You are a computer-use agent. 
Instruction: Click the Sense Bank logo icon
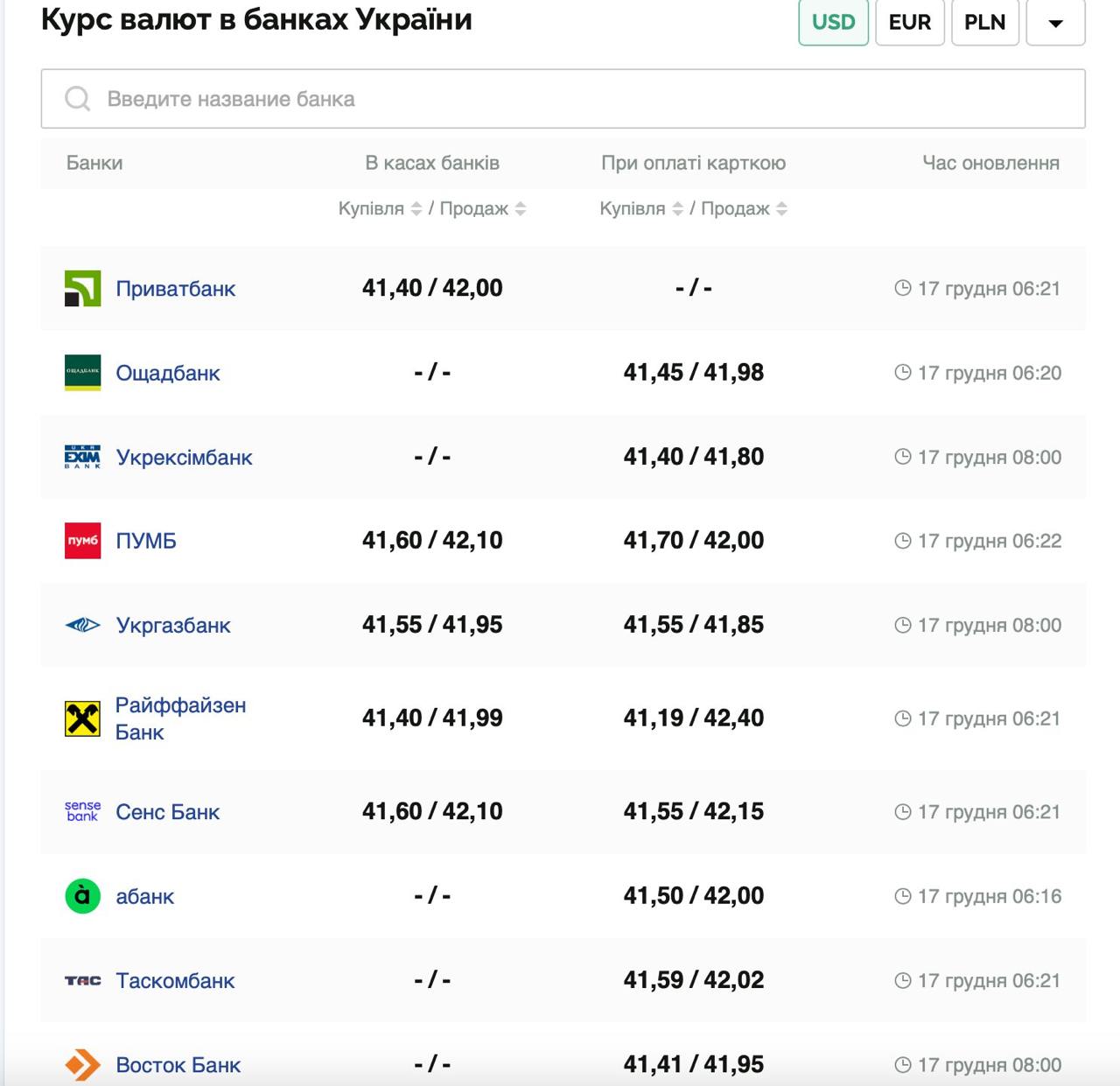pos(82,811)
